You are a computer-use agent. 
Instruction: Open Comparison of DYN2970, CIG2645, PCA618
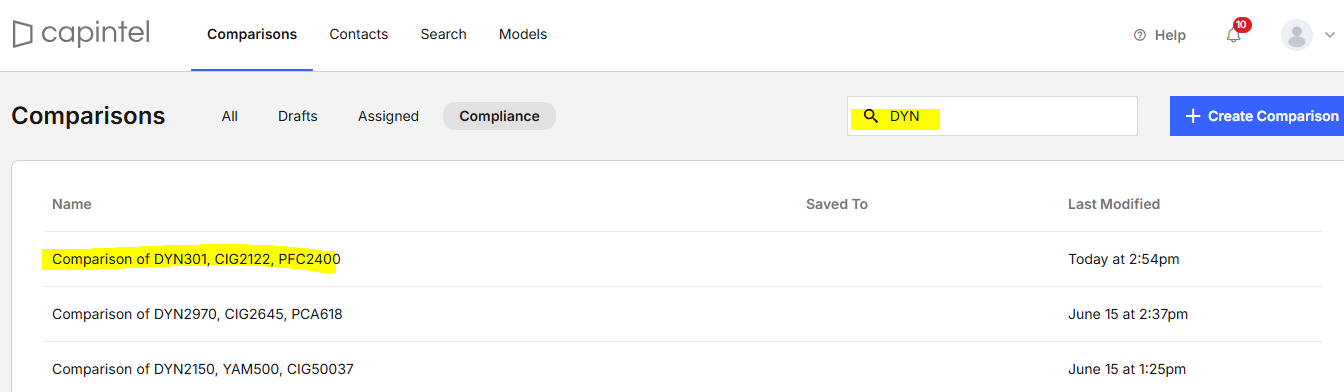(197, 314)
